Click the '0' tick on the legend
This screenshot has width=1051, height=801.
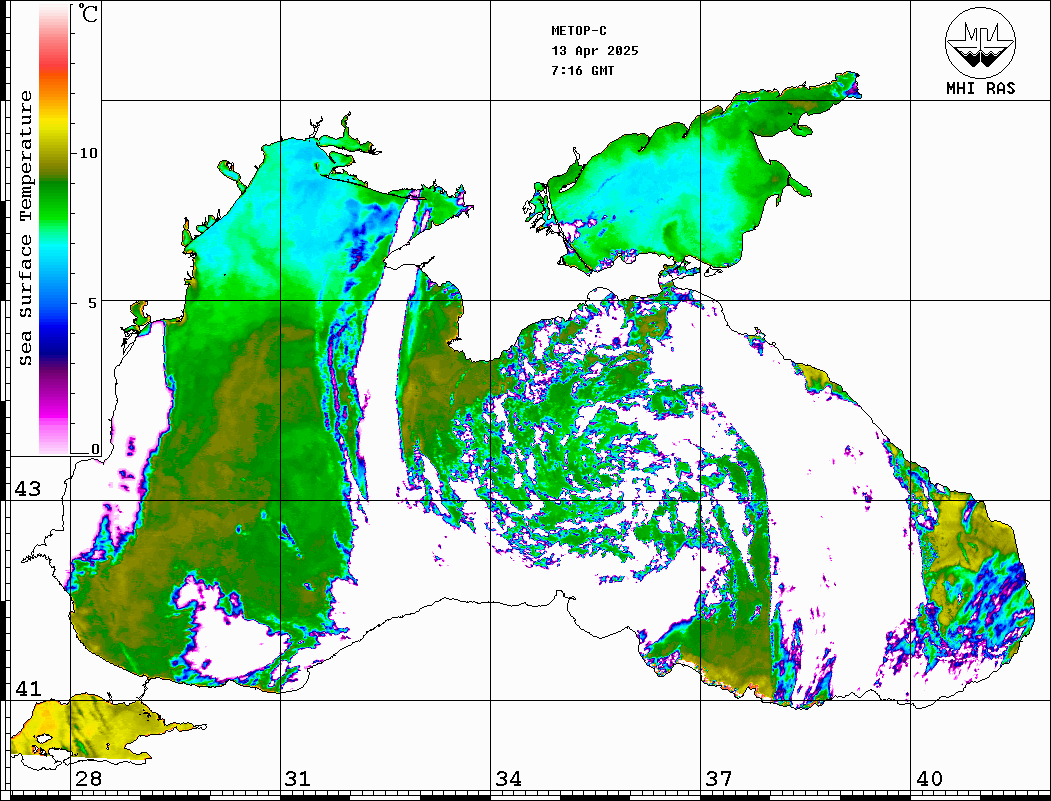pos(95,449)
